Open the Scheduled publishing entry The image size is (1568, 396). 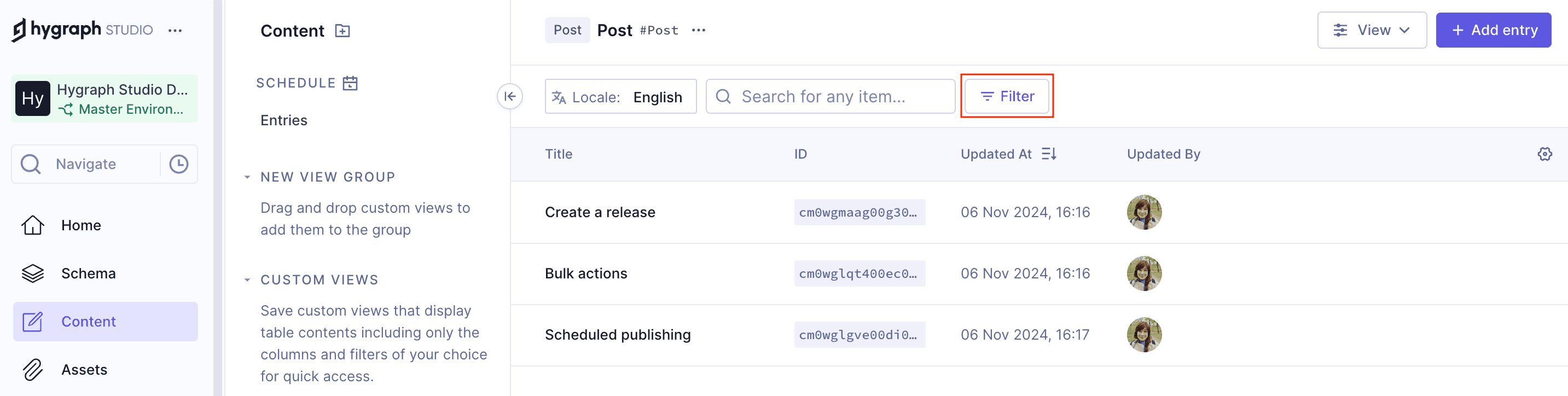coord(617,335)
